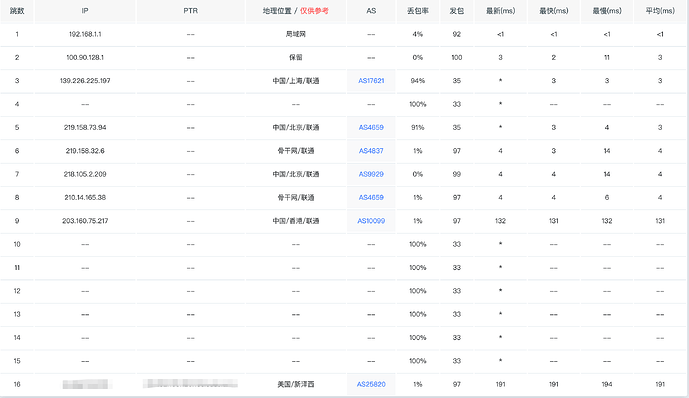This screenshot has width=689, height=398.
Task: Click the 保留 location cell
Action: (296, 58)
